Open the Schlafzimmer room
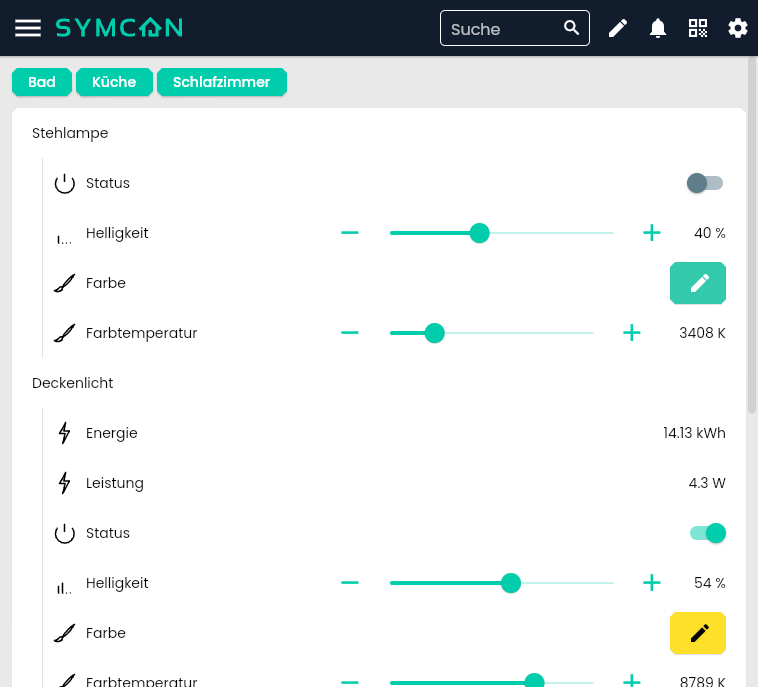The width and height of the screenshot is (758, 687). tap(222, 82)
